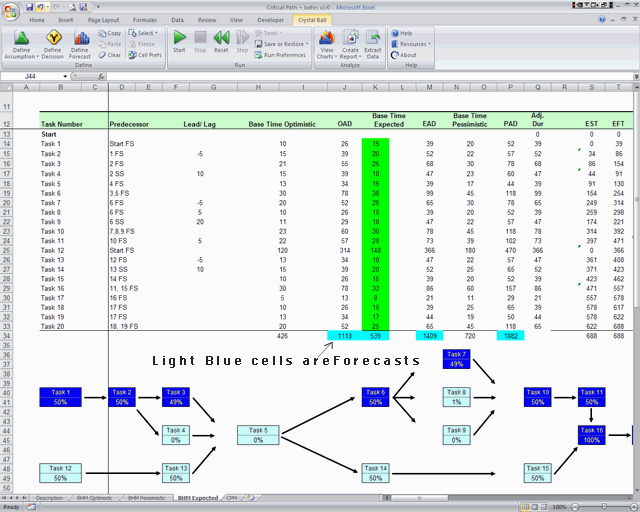Stop the simulation

[x=200, y=42]
